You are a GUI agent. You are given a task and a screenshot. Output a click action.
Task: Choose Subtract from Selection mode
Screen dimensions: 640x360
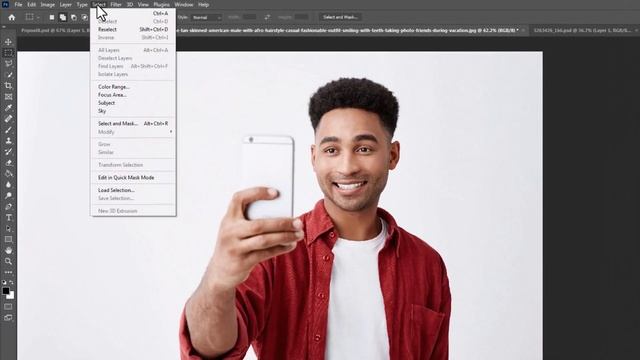click(74, 17)
